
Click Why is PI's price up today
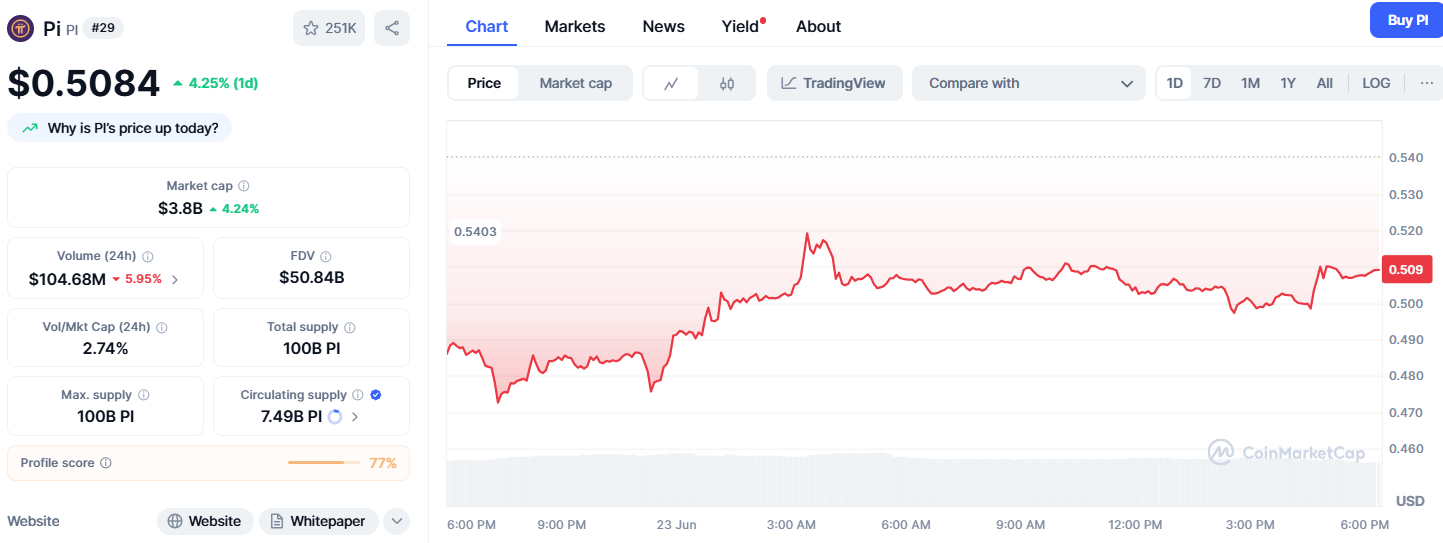click(120, 128)
